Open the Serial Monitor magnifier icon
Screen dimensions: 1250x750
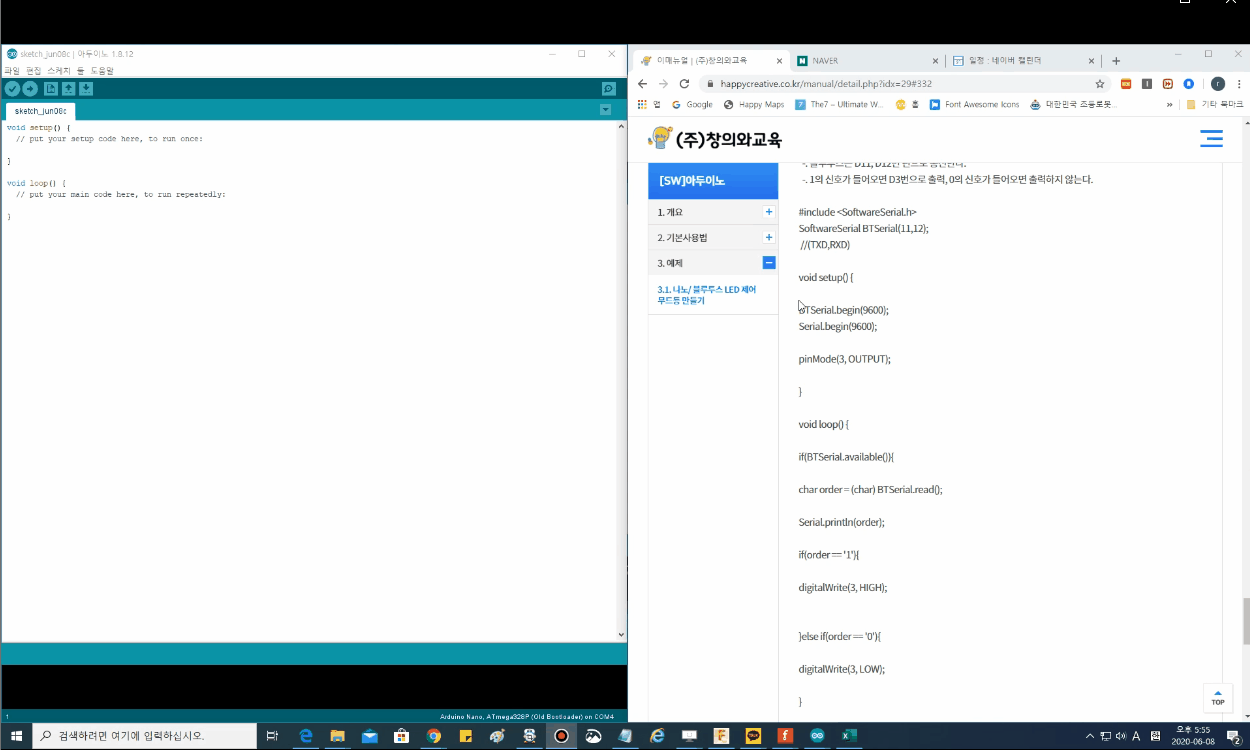click(x=608, y=89)
